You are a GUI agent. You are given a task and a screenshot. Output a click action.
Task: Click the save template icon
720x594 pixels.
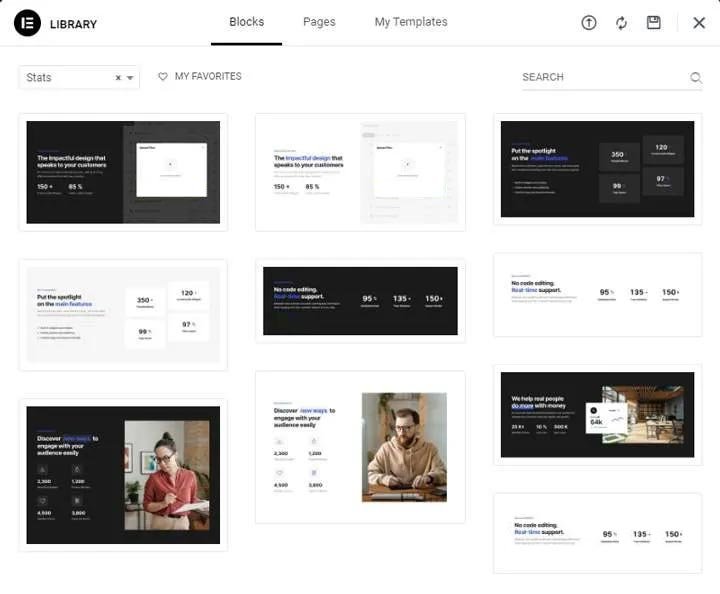(654, 23)
